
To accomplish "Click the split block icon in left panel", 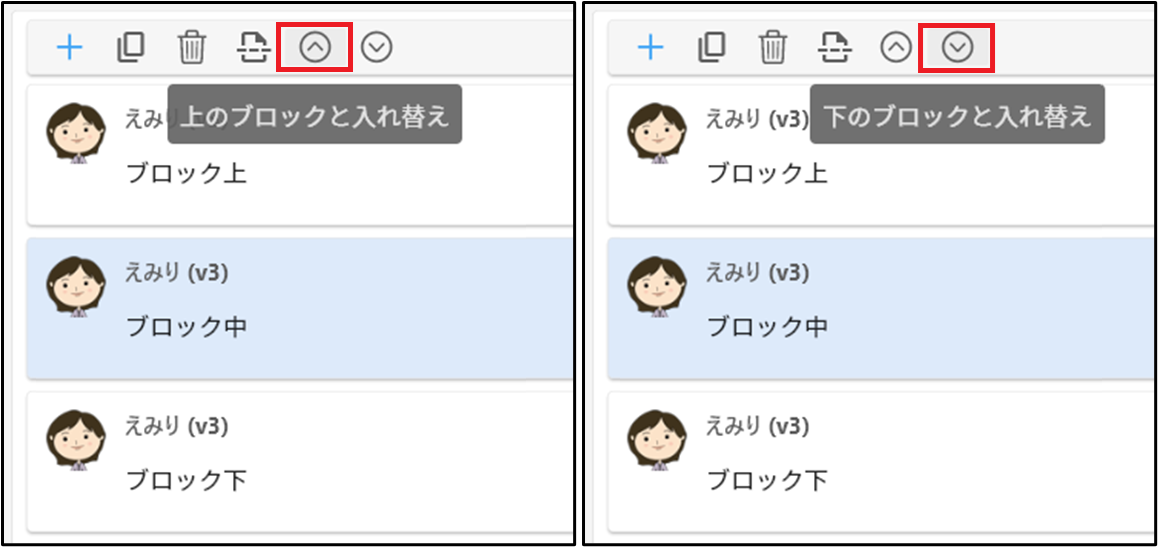I will [253, 49].
